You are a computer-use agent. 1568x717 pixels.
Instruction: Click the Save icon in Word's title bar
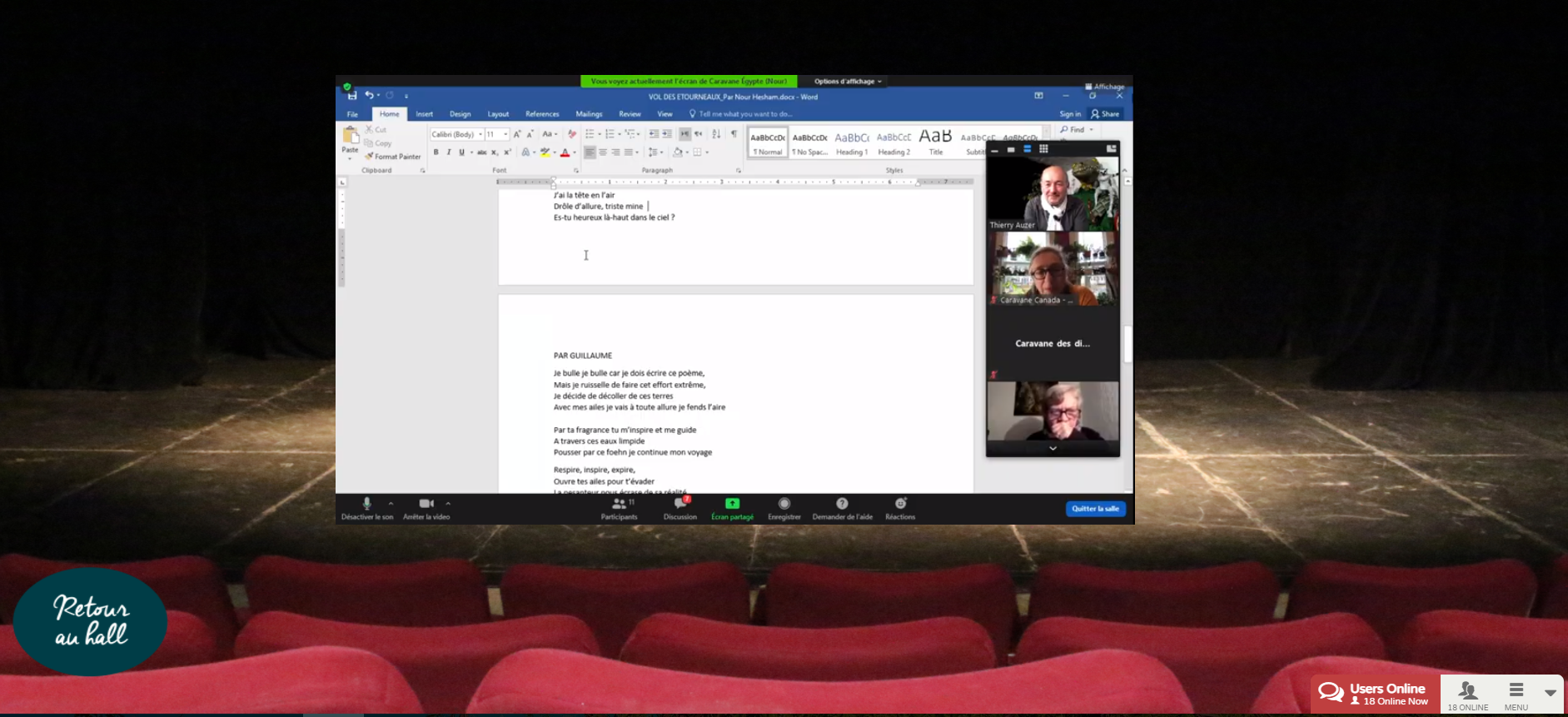(x=352, y=96)
